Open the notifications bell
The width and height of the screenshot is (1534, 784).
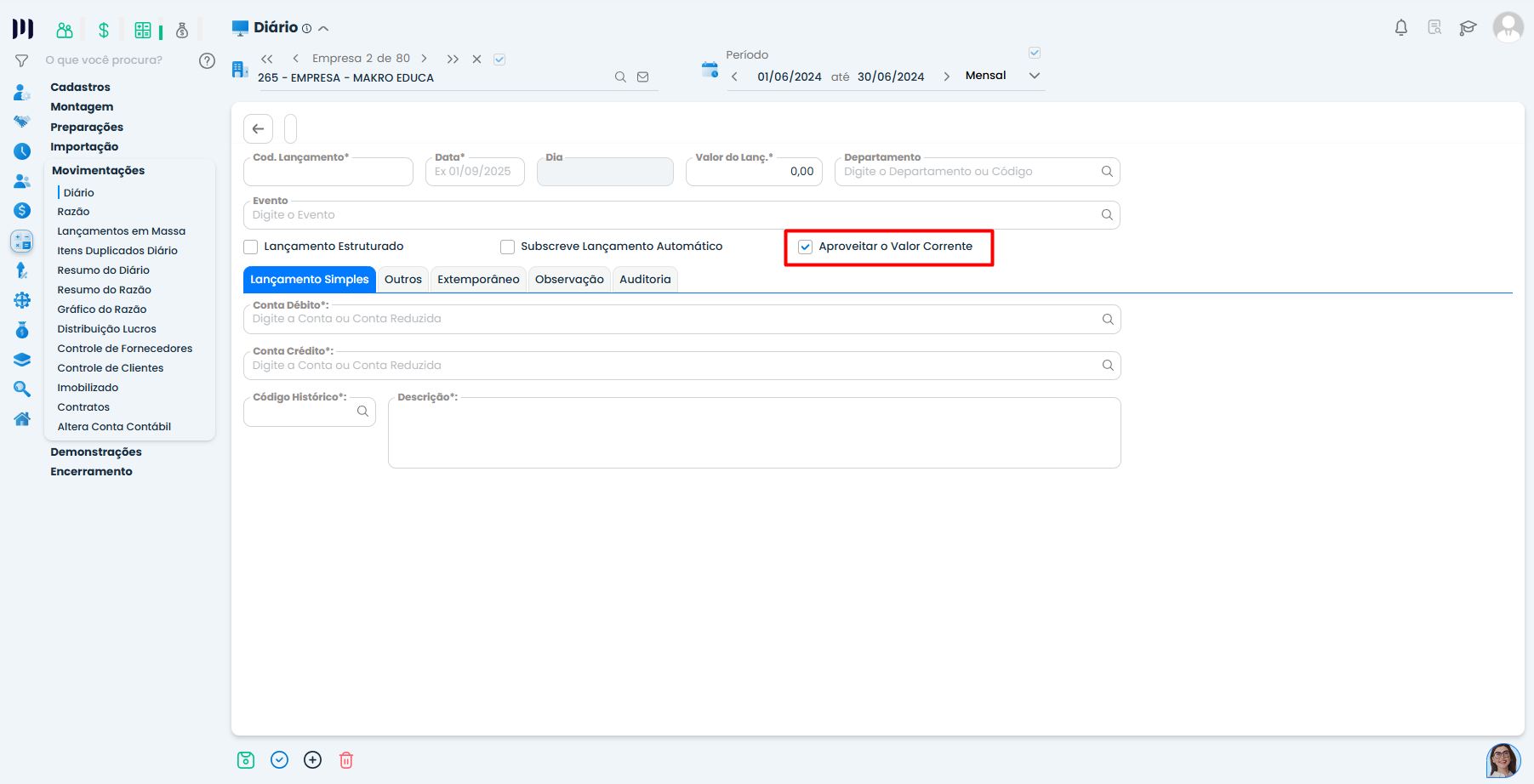1401,28
